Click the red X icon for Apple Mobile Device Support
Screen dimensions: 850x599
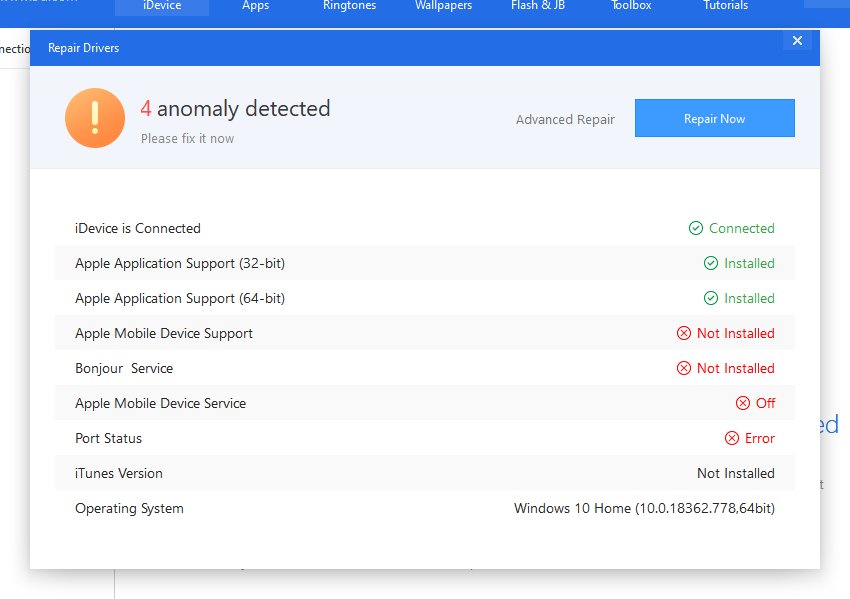(x=684, y=333)
